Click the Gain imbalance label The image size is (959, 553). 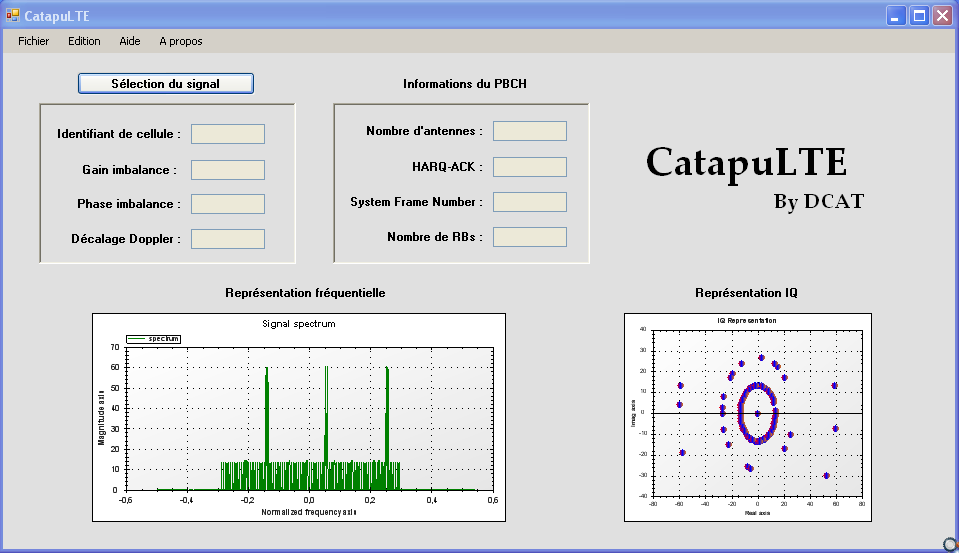130,170
